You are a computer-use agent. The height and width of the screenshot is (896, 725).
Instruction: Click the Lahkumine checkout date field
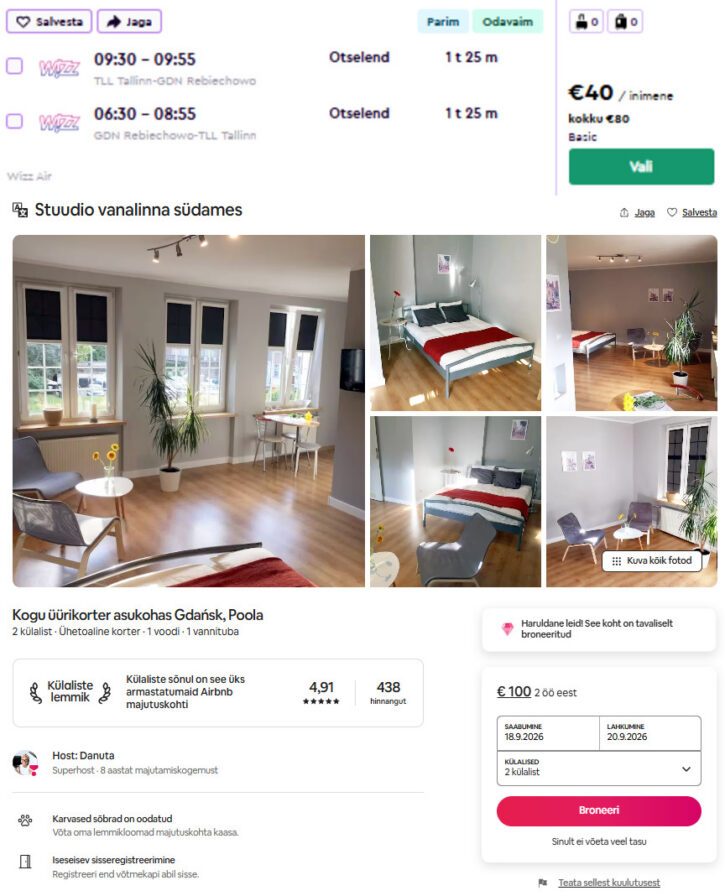click(x=650, y=733)
